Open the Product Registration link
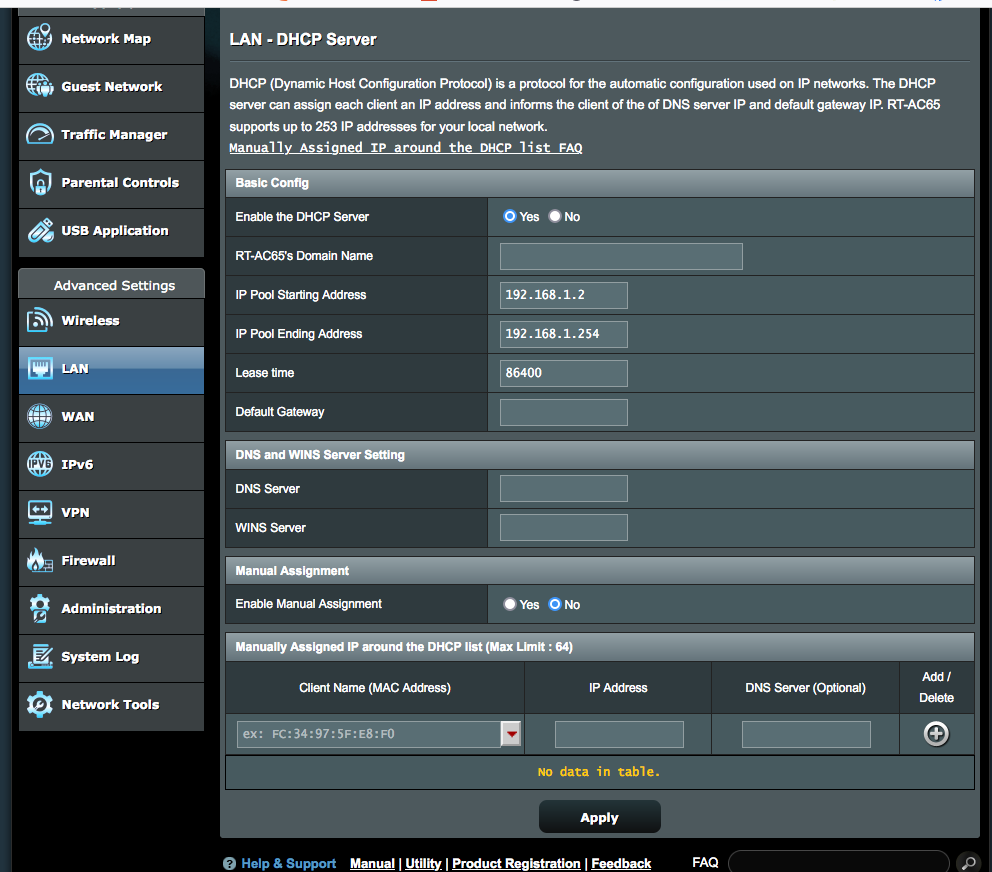This screenshot has height=872, width=992. pyautogui.click(x=516, y=863)
